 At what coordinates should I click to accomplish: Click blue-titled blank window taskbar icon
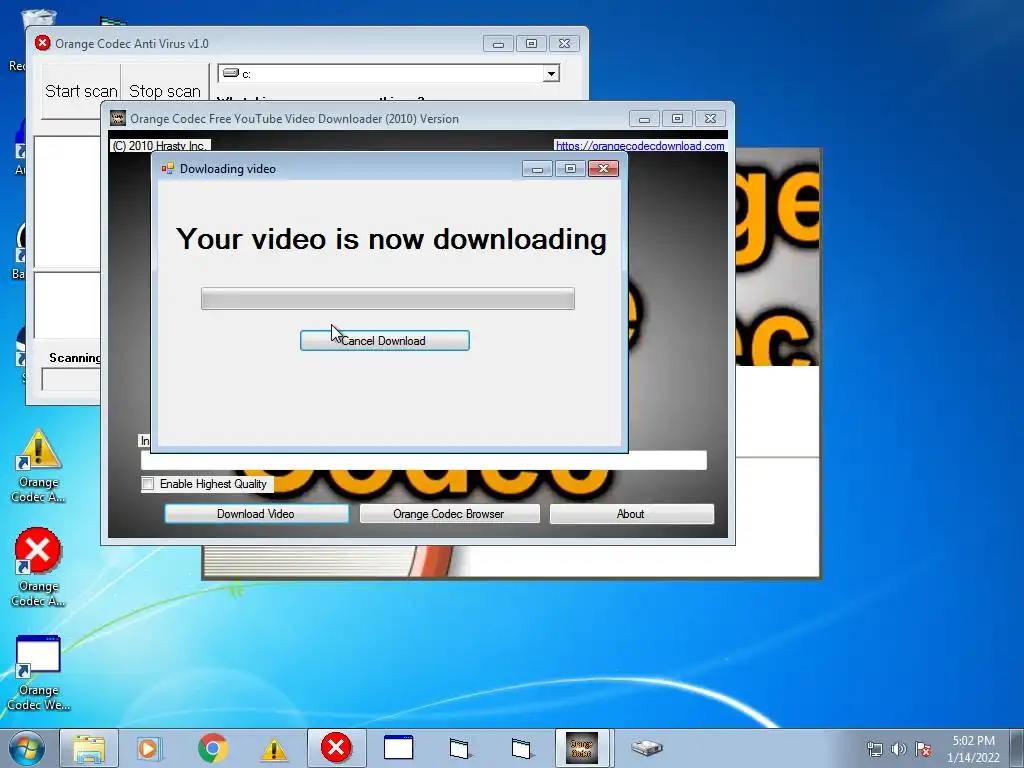click(x=398, y=748)
